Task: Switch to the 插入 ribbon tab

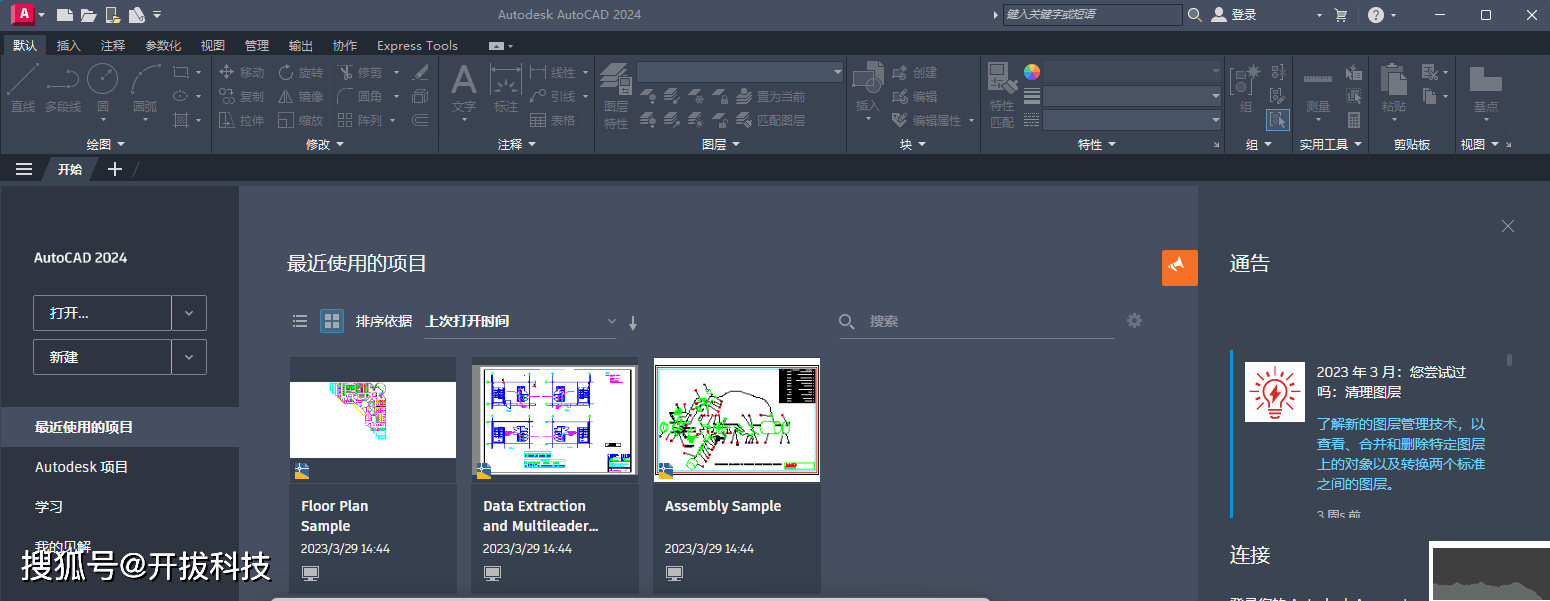Action: 69,46
